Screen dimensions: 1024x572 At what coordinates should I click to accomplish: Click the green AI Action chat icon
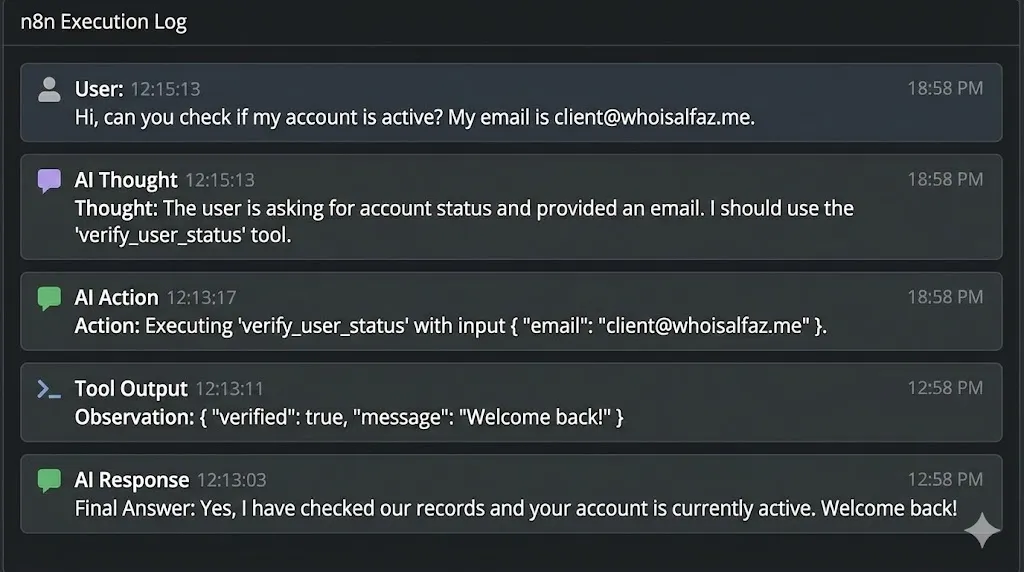click(x=49, y=298)
